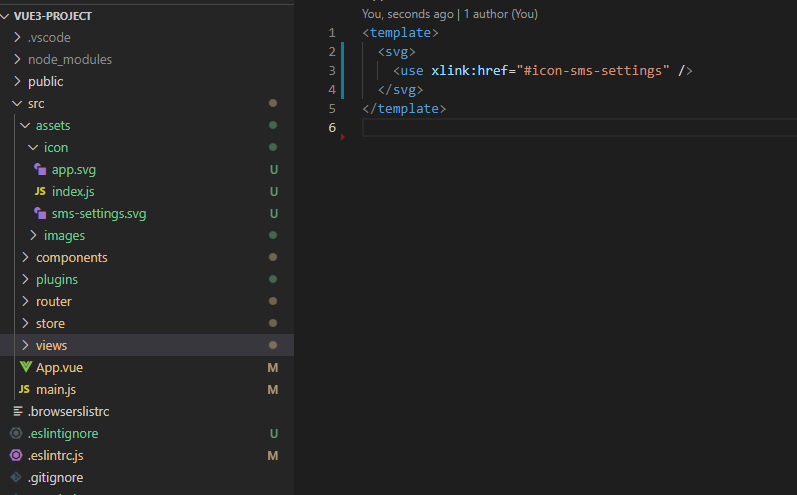
Task: Click the M git status of App.vue
Action: coord(273,367)
